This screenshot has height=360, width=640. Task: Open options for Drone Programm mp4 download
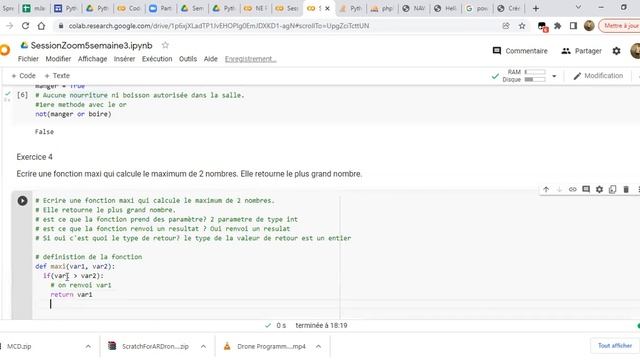tap(318, 347)
